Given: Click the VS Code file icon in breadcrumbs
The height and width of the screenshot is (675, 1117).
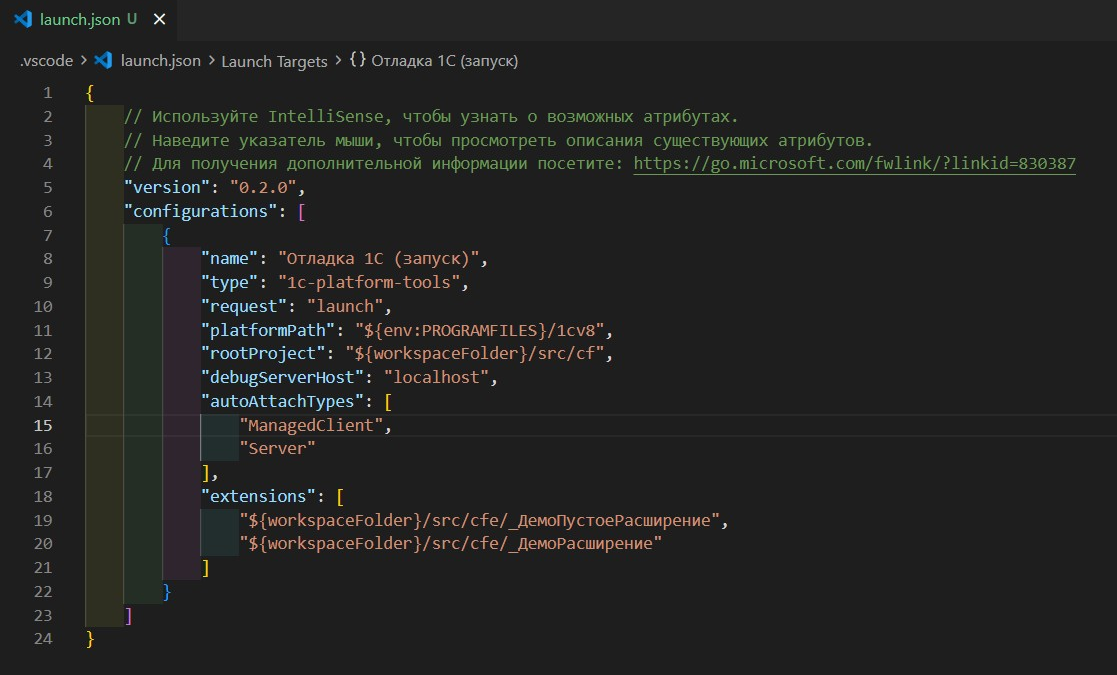Looking at the screenshot, I should [x=104, y=61].
